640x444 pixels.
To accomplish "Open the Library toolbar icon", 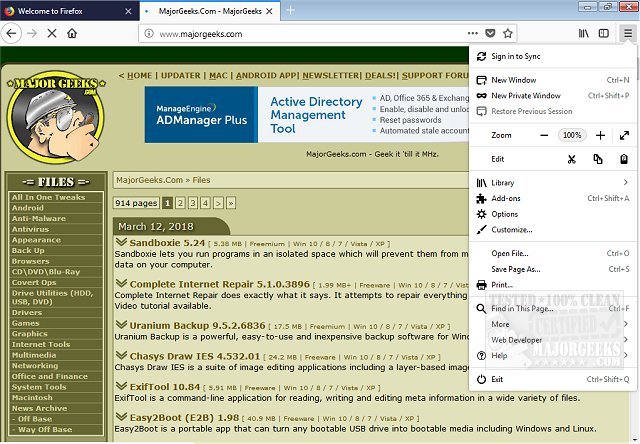I will tap(584, 33).
